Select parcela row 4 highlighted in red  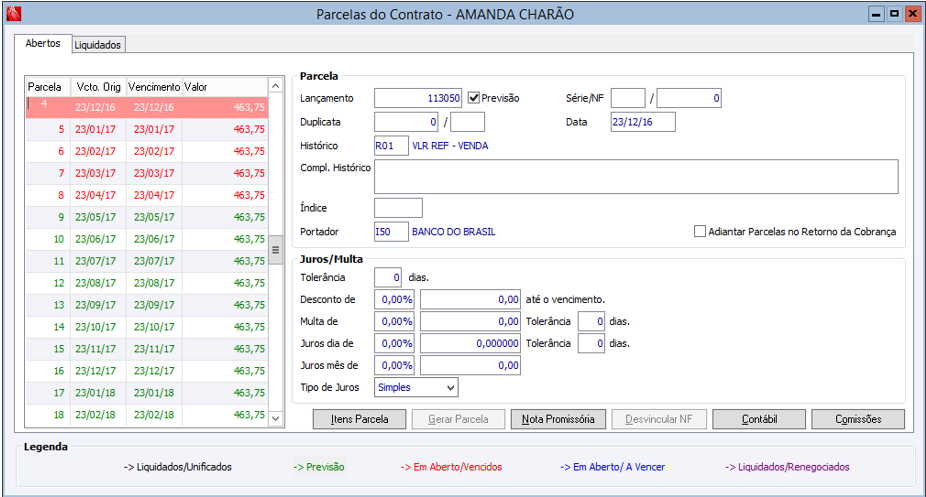pyautogui.click(x=147, y=107)
